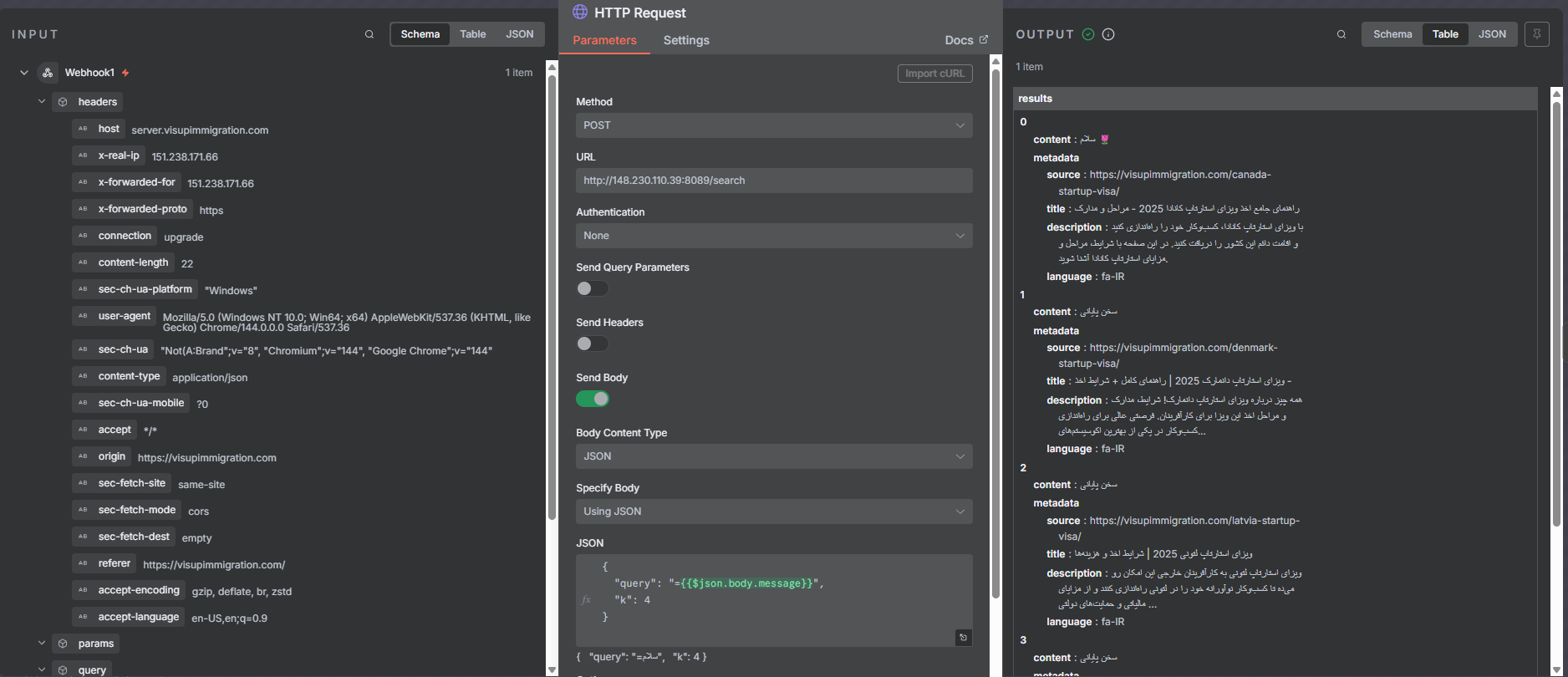Click the fx expression icon in the JSON editor
The width and height of the screenshot is (1568, 677).
click(x=586, y=599)
